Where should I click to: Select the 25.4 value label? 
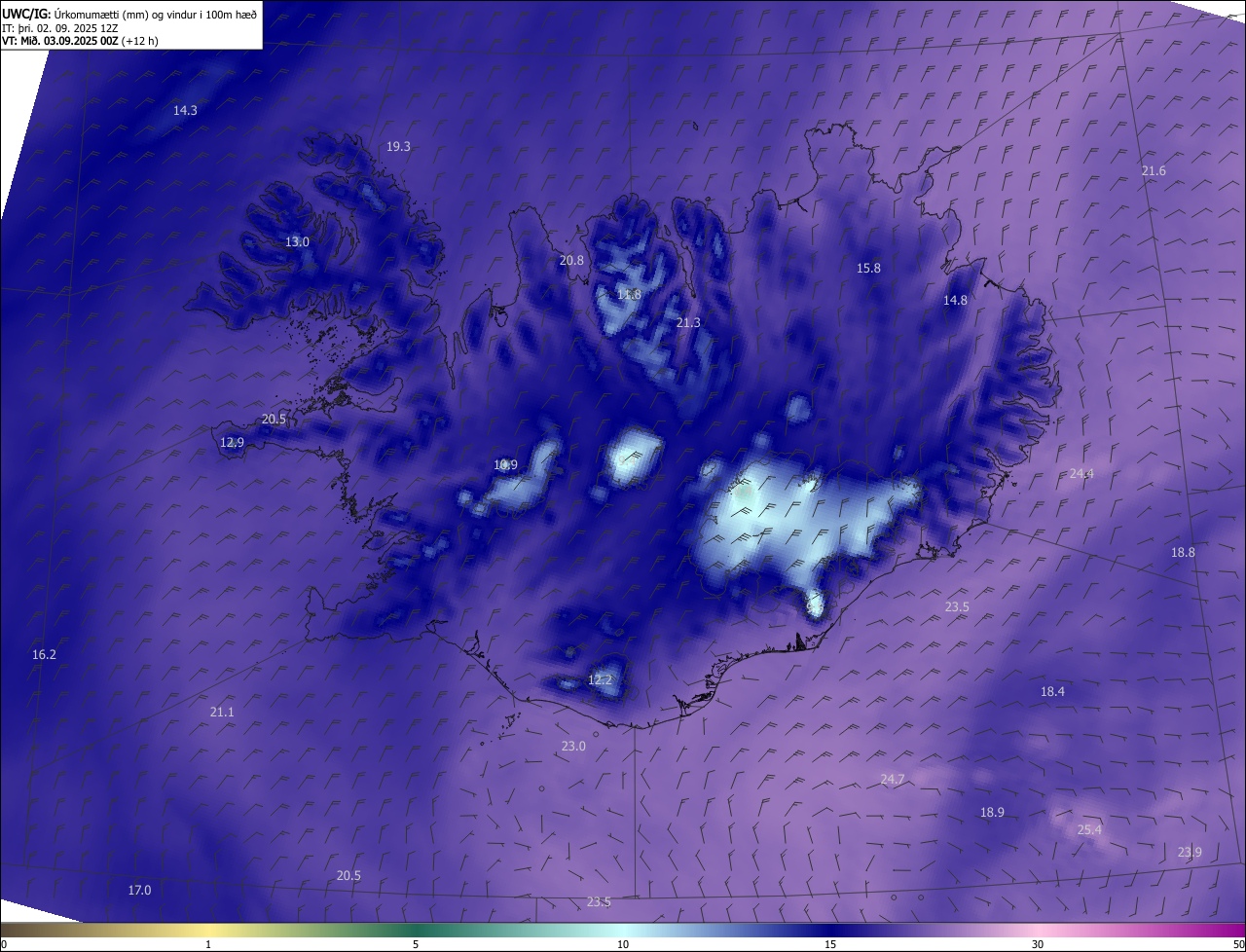[1089, 830]
